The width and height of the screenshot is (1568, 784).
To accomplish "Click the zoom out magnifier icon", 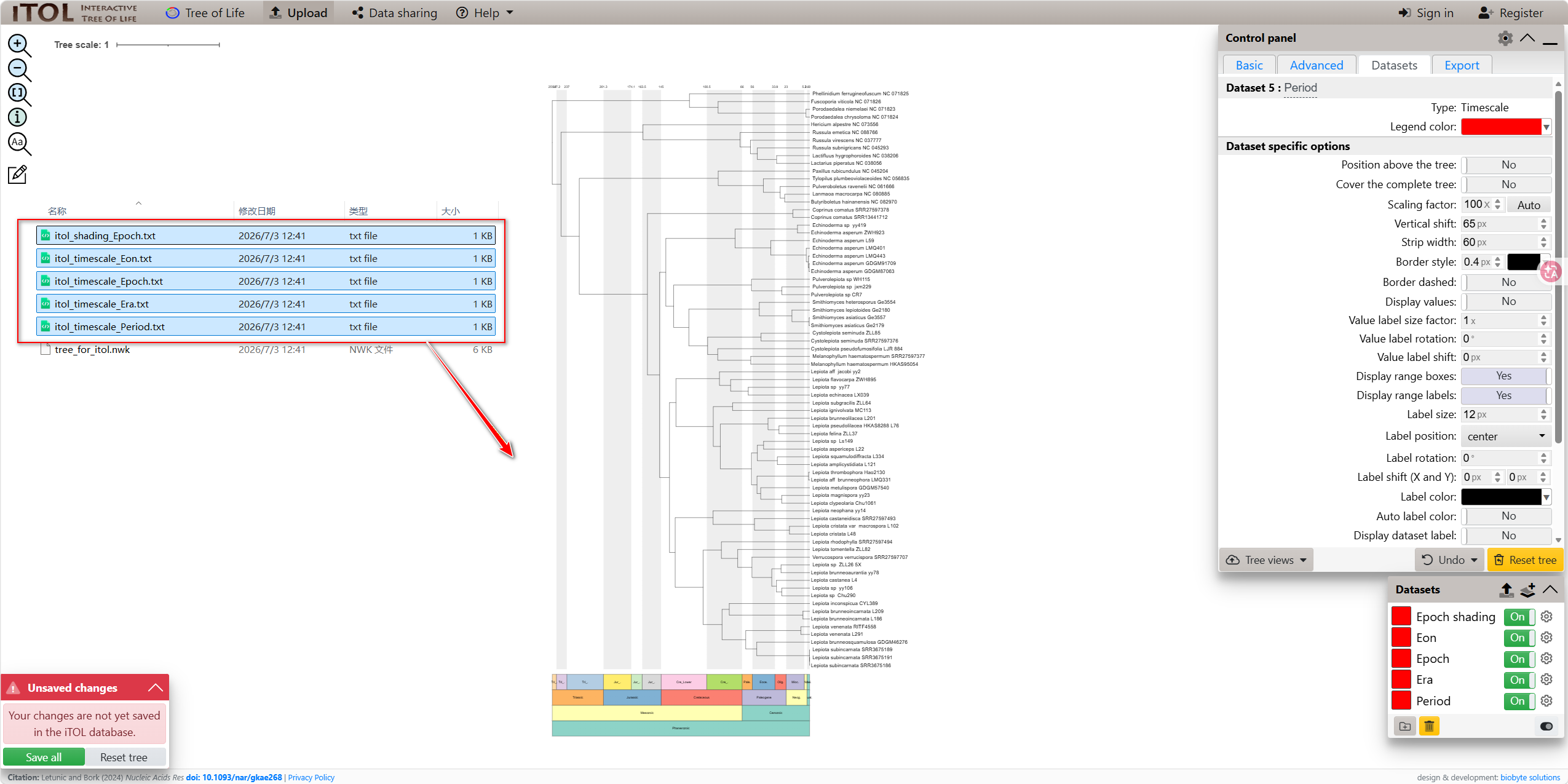I will point(18,69).
